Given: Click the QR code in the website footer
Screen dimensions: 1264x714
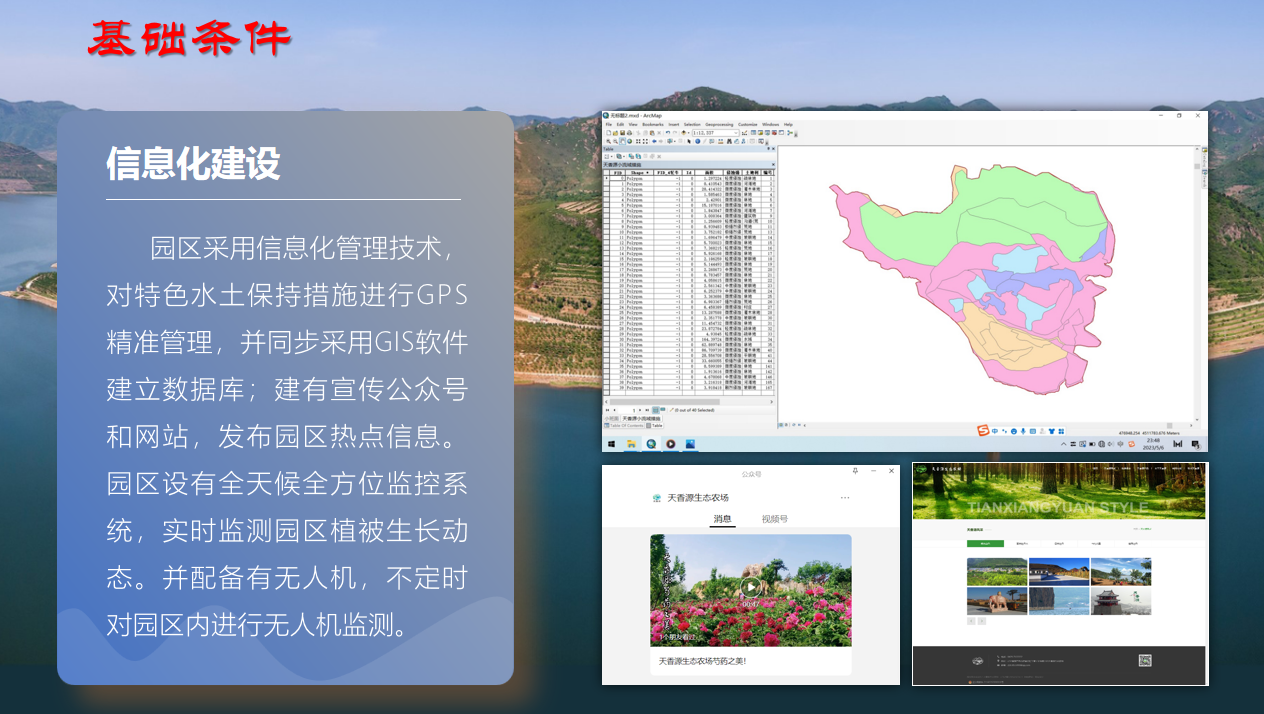Looking at the screenshot, I should click(1145, 660).
